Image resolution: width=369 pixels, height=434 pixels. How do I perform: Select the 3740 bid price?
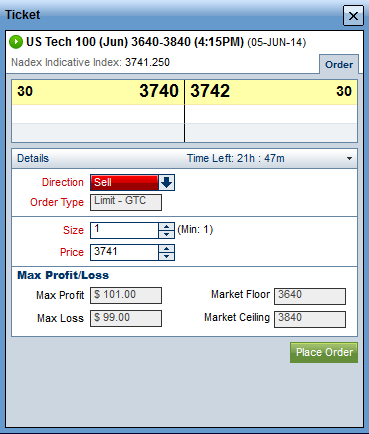pos(159,91)
